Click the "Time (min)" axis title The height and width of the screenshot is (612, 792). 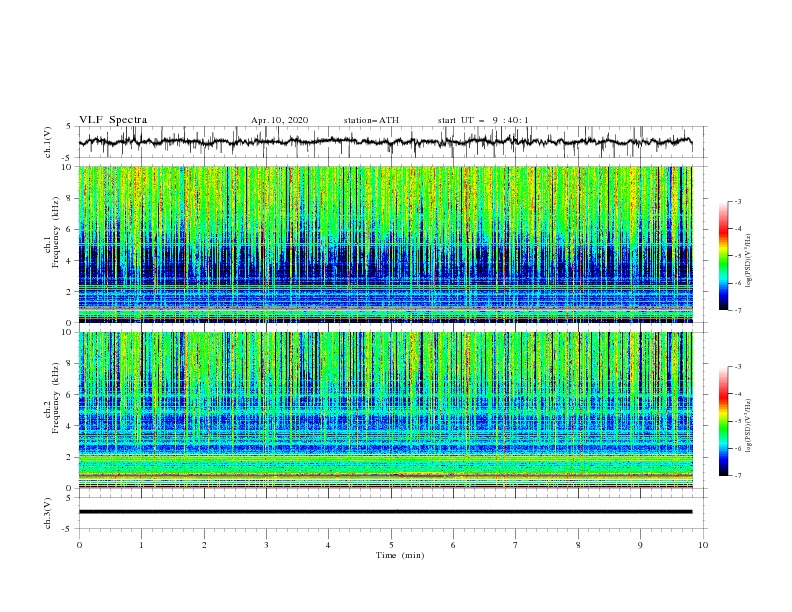pyautogui.click(x=400, y=555)
